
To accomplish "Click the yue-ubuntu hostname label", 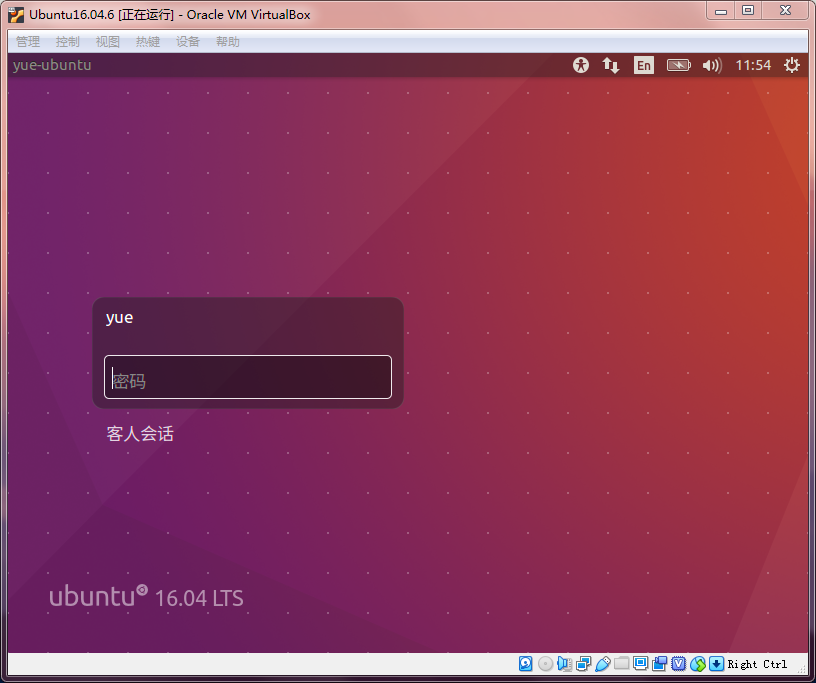I will [52, 65].
